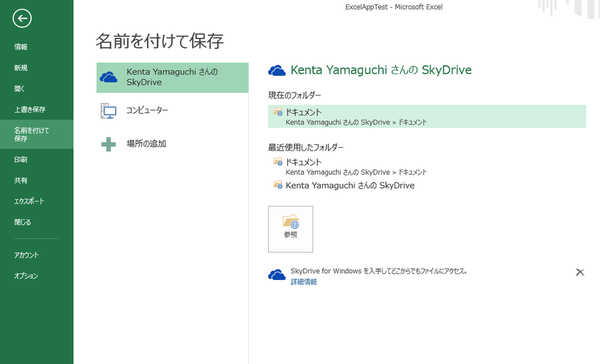The height and width of the screenshot is (364, 600).
Task: Select Kenta Yamaguchi さんの SkyDrive location
Action: pos(172,77)
